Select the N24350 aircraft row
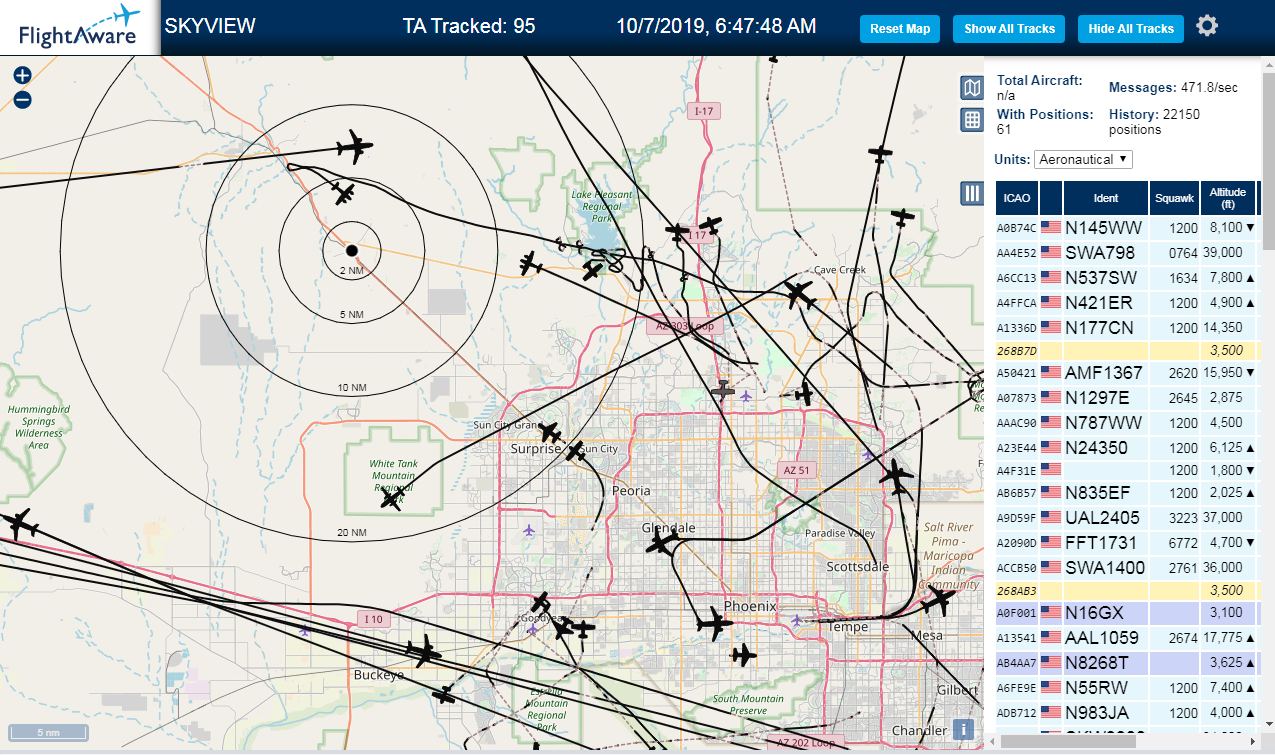1275x755 pixels. coord(1127,447)
